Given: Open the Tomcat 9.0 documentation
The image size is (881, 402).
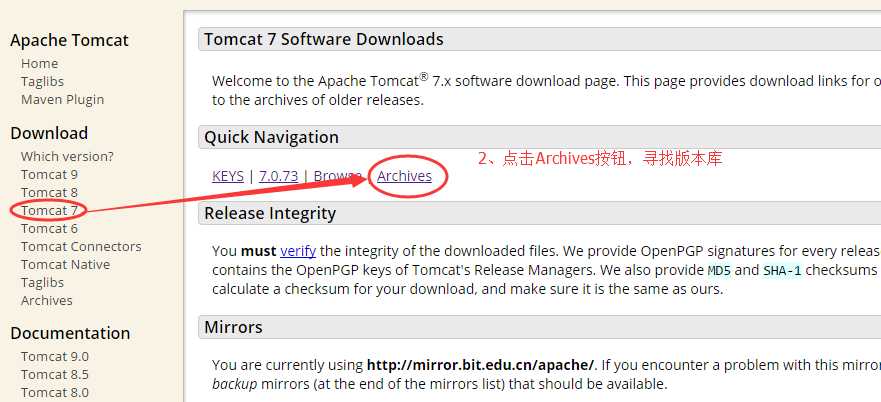Looking at the screenshot, I should tap(55, 356).
